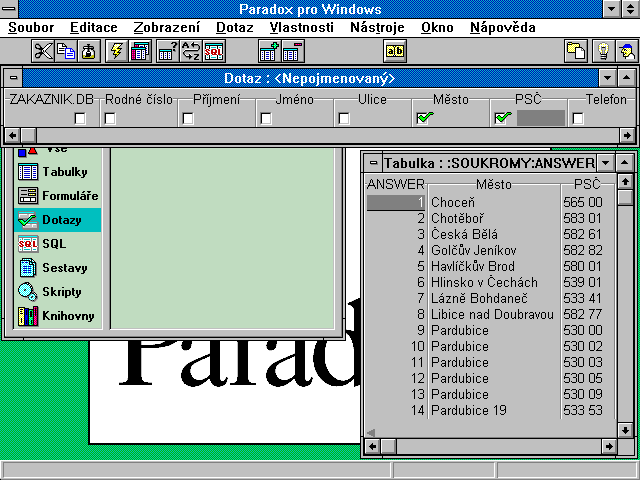
Task: Select the Chotěboř row city cell
Action: click(x=494, y=218)
